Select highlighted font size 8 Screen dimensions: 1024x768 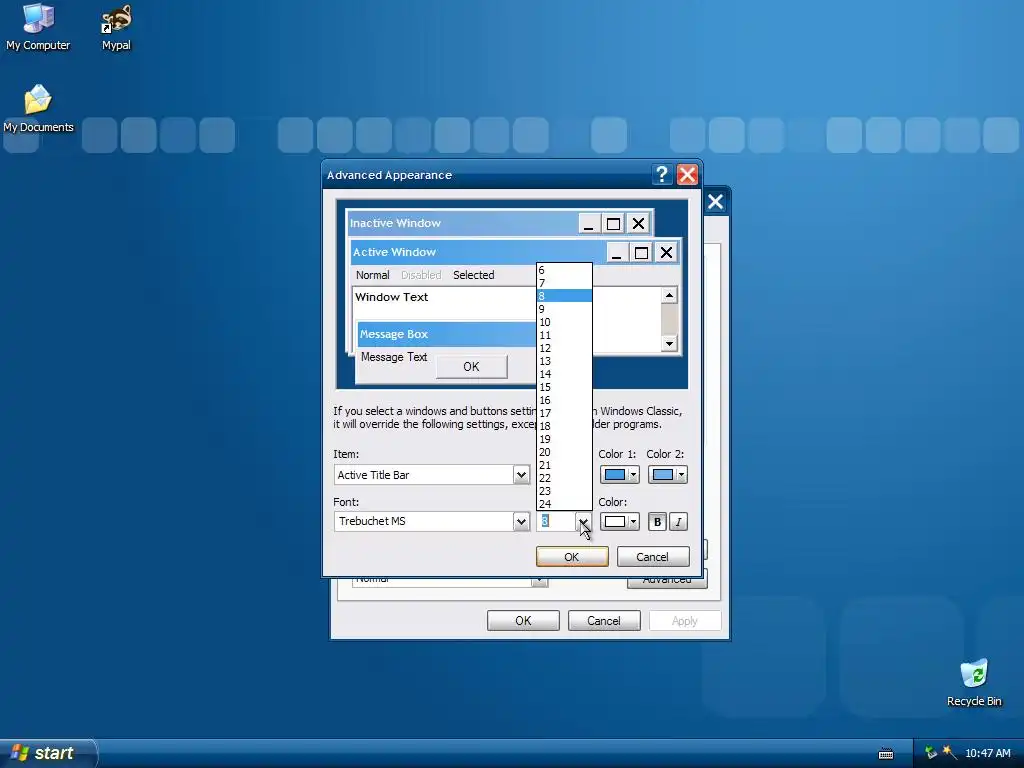(x=564, y=296)
